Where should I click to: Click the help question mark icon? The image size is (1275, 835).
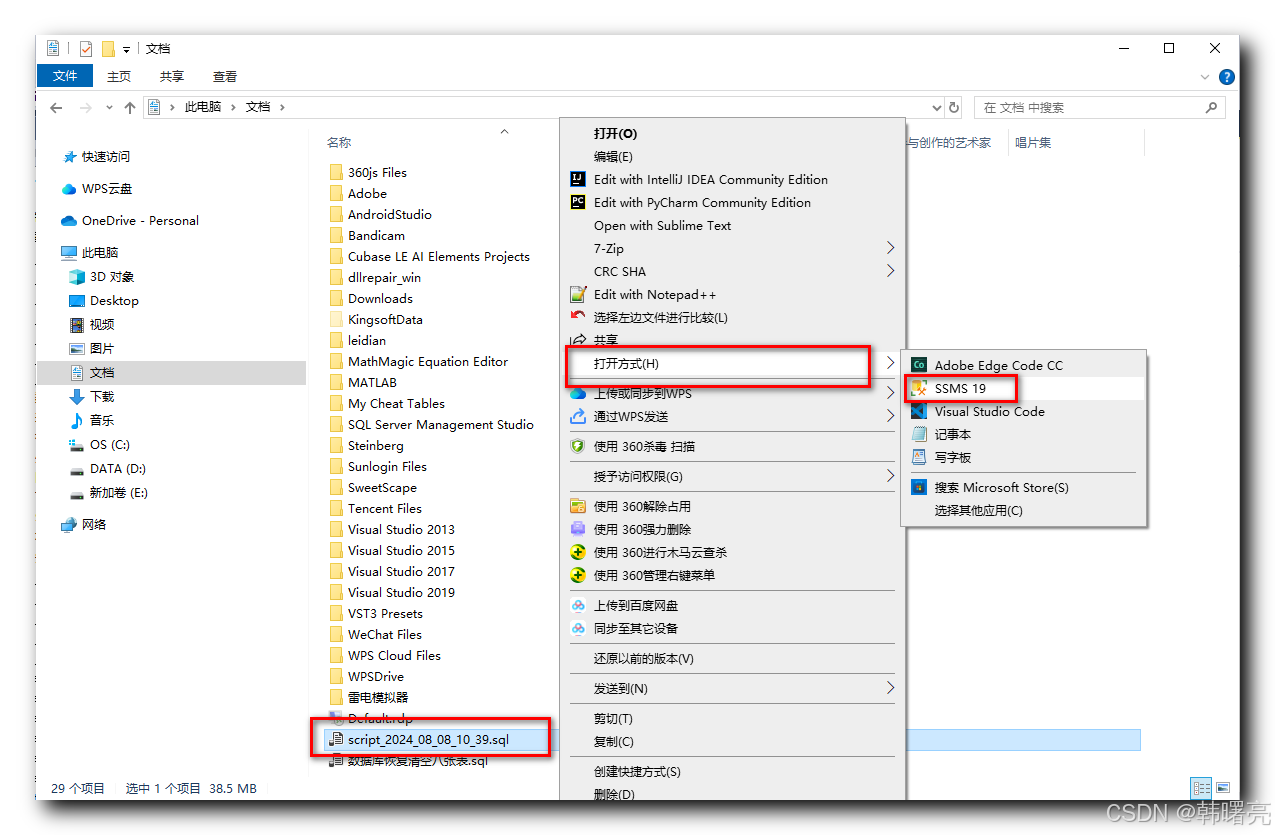point(1227,77)
